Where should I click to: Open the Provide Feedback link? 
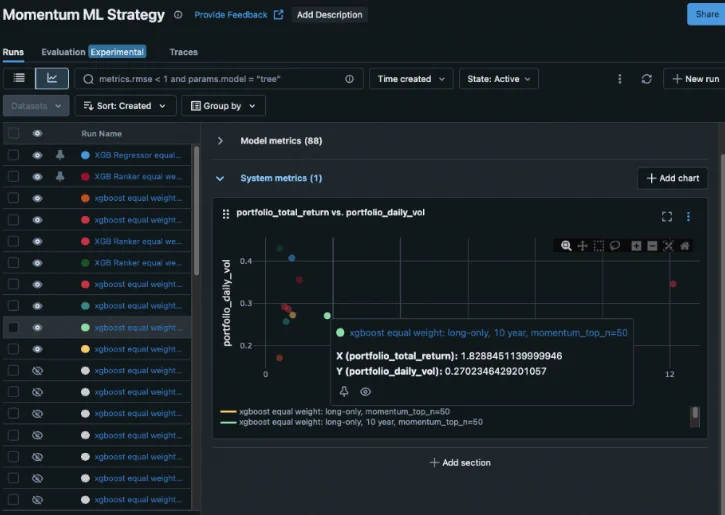pos(239,15)
